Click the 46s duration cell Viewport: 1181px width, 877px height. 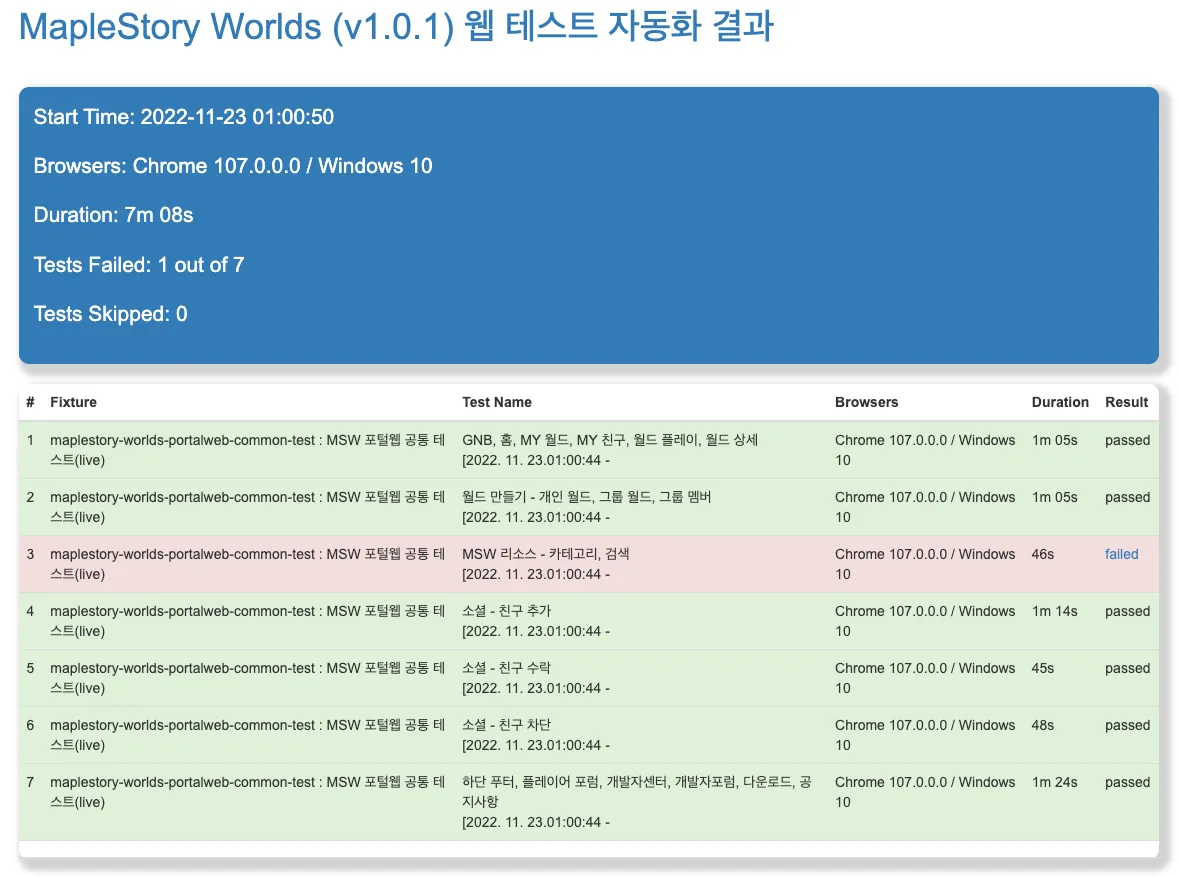(x=1042, y=554)
